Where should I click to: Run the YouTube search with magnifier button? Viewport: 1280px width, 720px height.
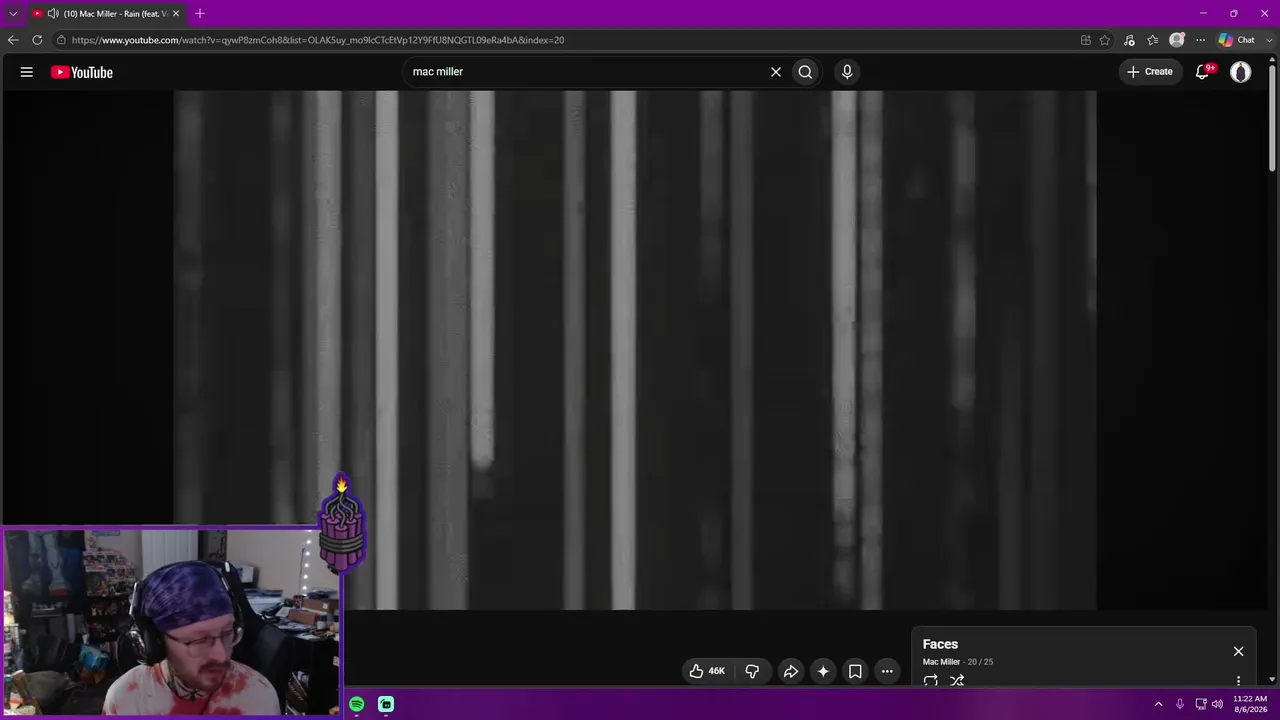tap(805, 72)
